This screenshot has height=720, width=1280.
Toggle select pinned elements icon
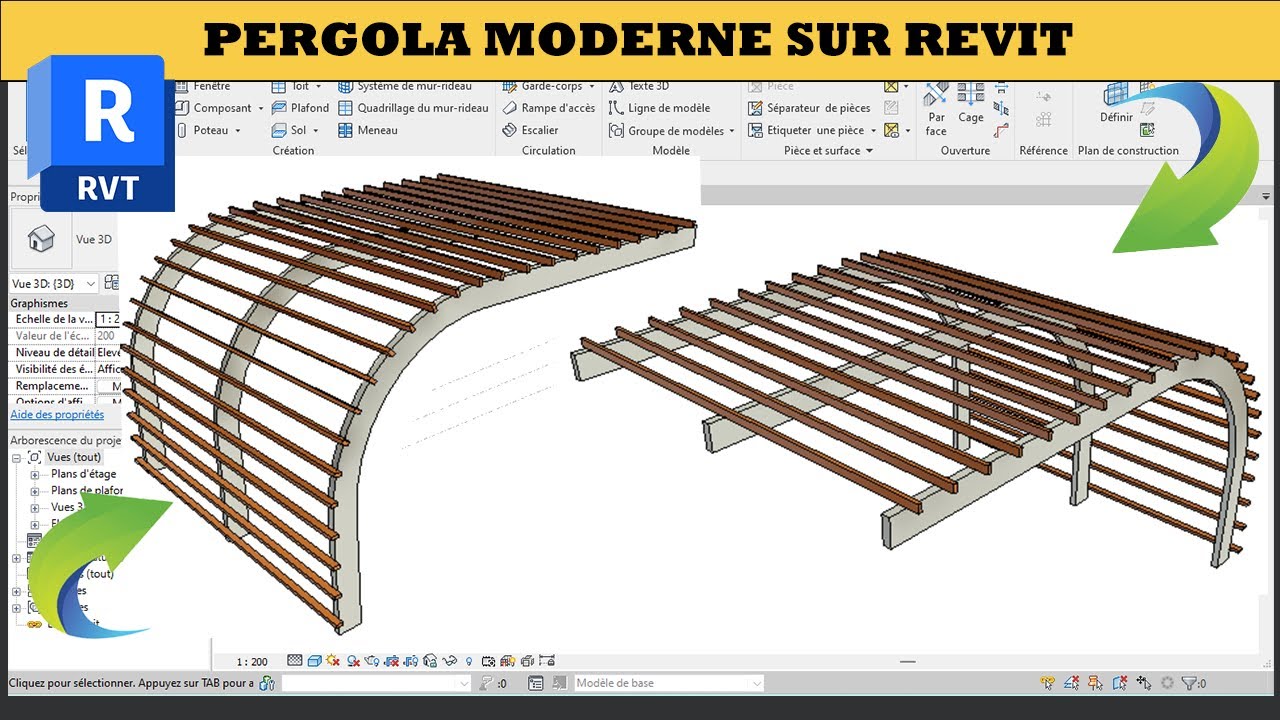point(1096,684)
